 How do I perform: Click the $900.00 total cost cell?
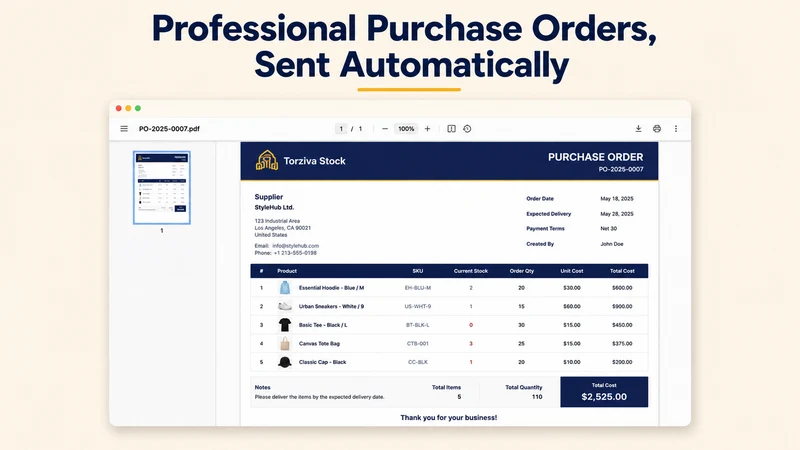tap(622, 306)
